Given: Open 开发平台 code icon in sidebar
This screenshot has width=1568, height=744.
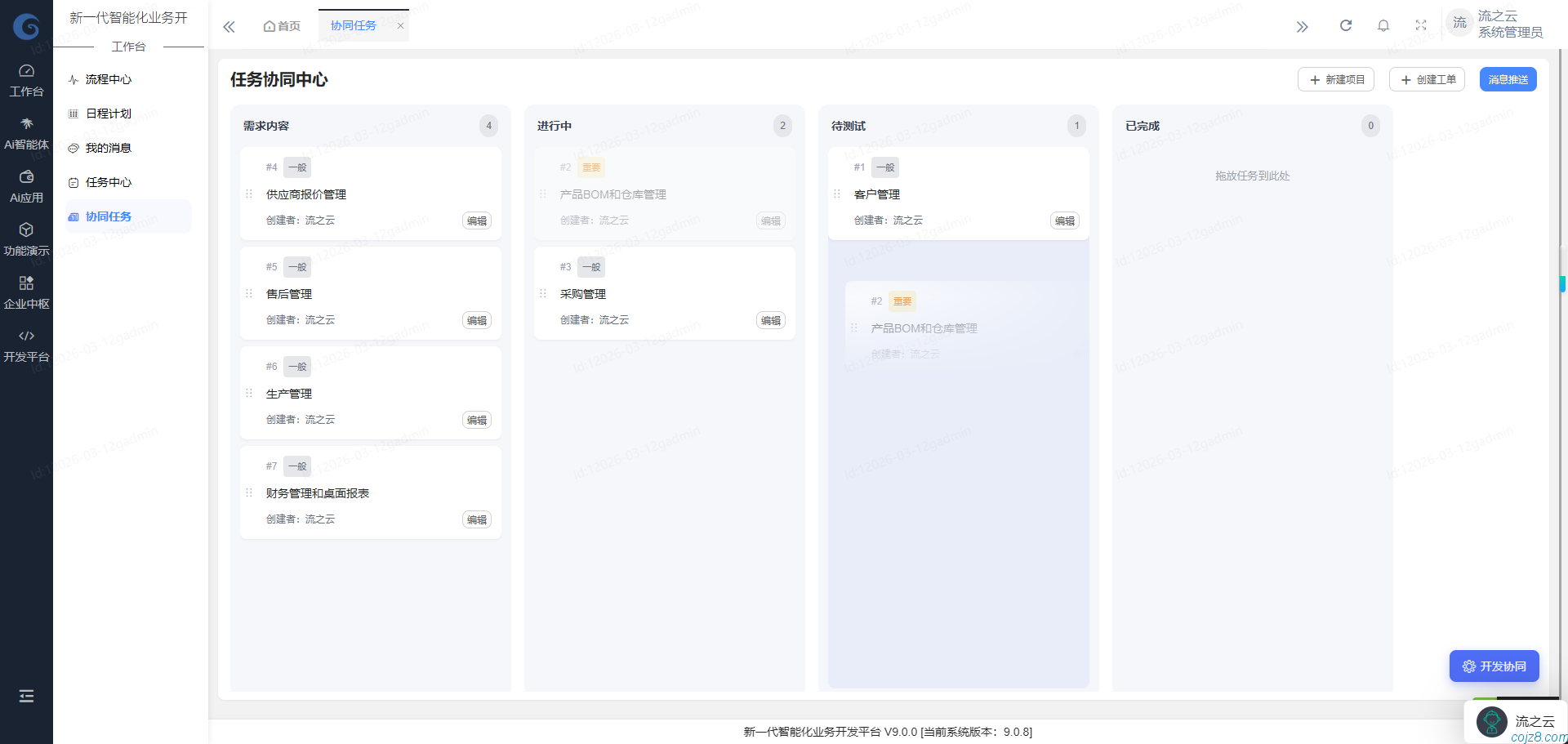Looking at the screenshot, I should (x=26, y=345).
